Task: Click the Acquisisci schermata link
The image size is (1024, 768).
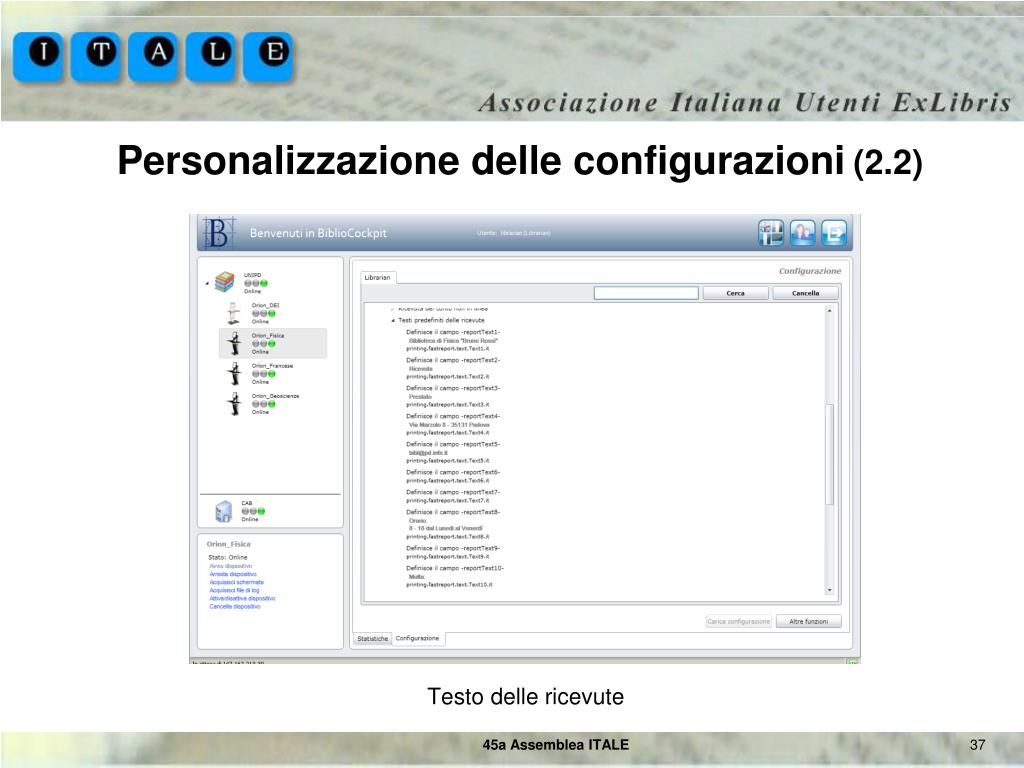Action: point(236,582)
